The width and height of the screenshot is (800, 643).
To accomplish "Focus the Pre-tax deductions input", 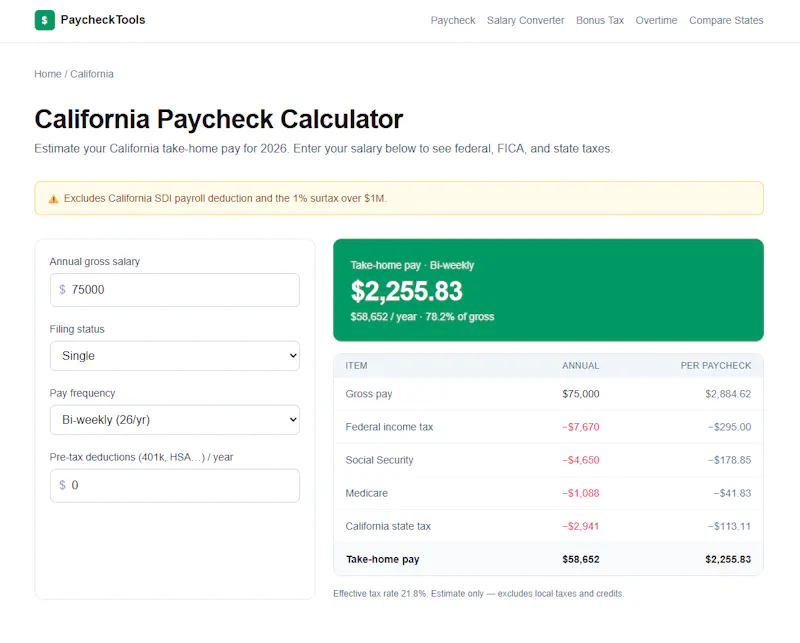I will pos(174,485).
